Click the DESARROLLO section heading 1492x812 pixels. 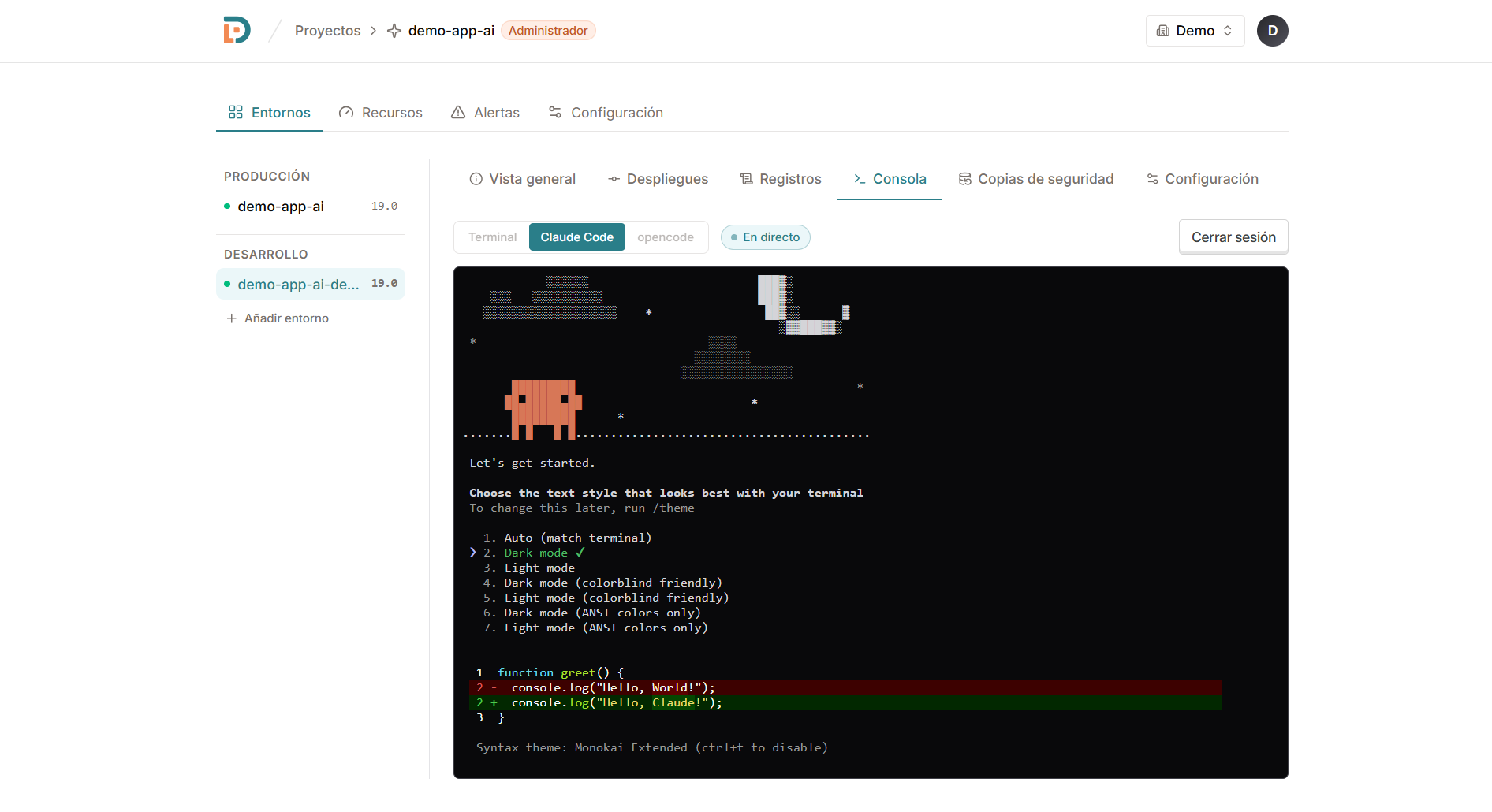tap(266, 255)
